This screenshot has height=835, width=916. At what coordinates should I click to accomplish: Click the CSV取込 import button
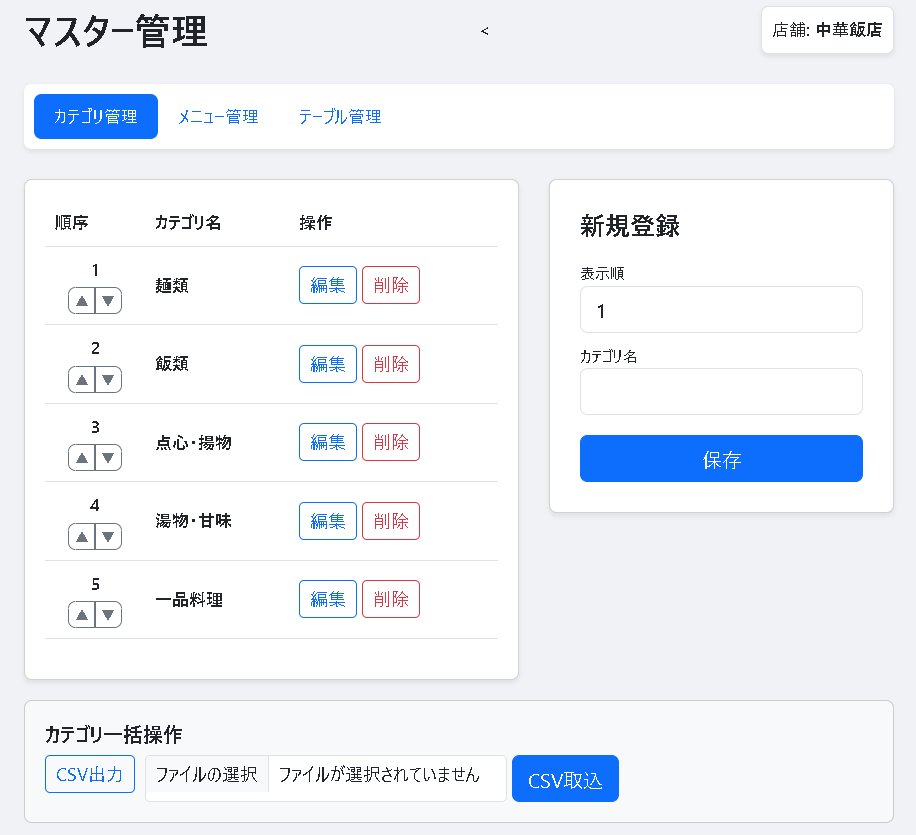pos(565,779)
